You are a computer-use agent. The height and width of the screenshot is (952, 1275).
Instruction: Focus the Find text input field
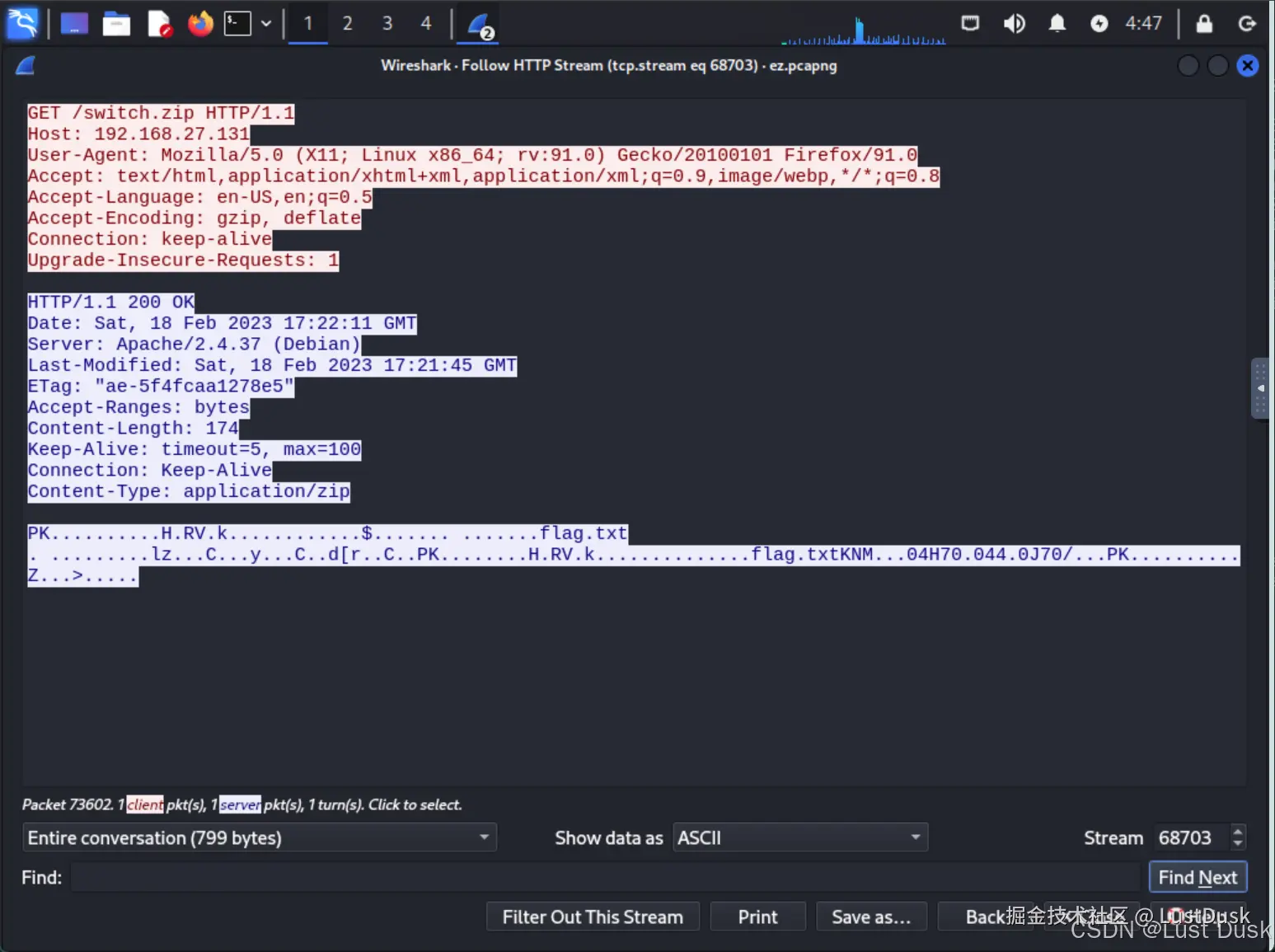(606, 878)
